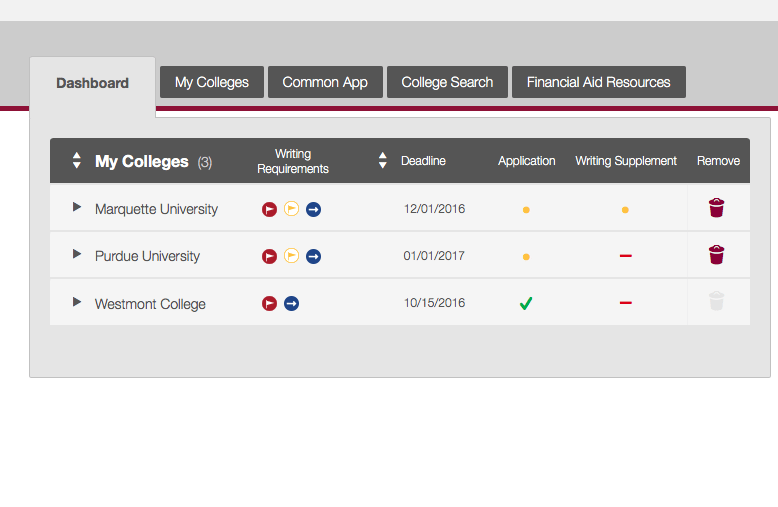Open the Westmont College name link
Viewport: 778px width, 507px height.
point(150,304)
